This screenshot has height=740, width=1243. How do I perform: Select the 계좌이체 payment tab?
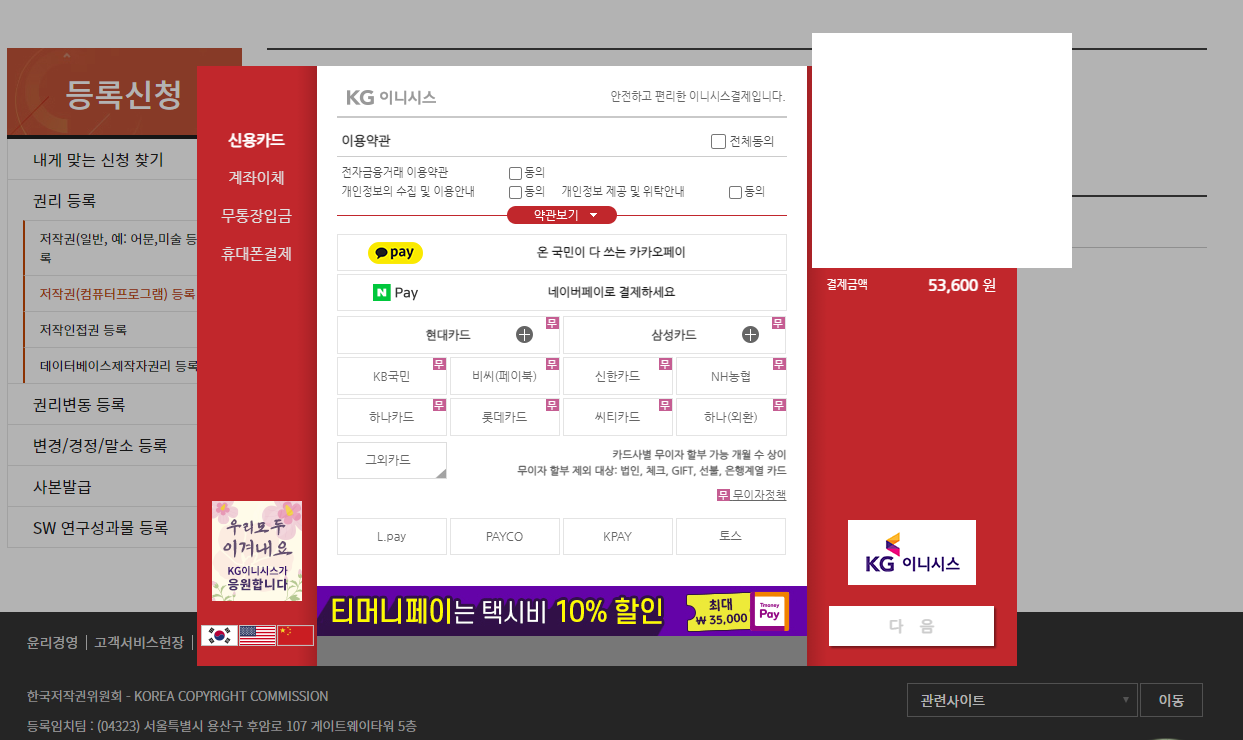coord(257,178)
